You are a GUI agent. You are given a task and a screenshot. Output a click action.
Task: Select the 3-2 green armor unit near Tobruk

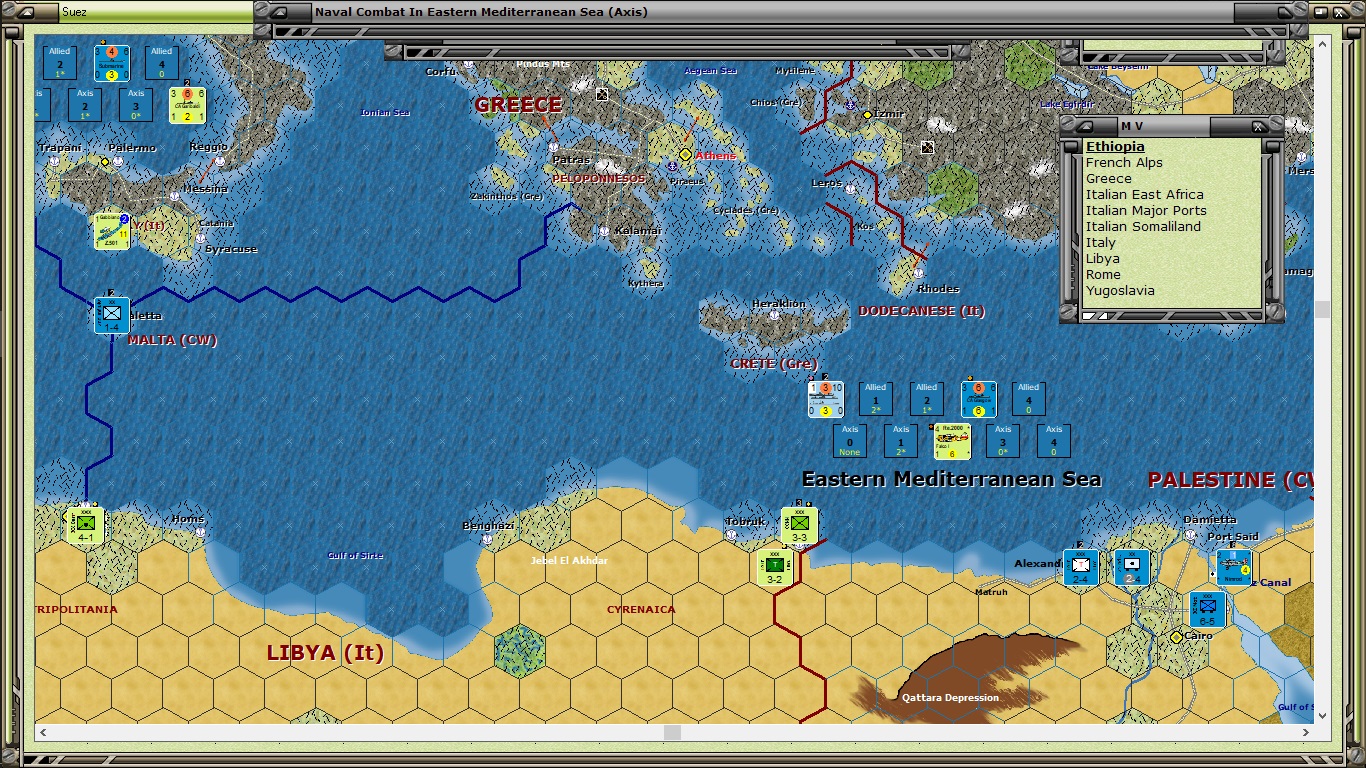coord(775,567)
